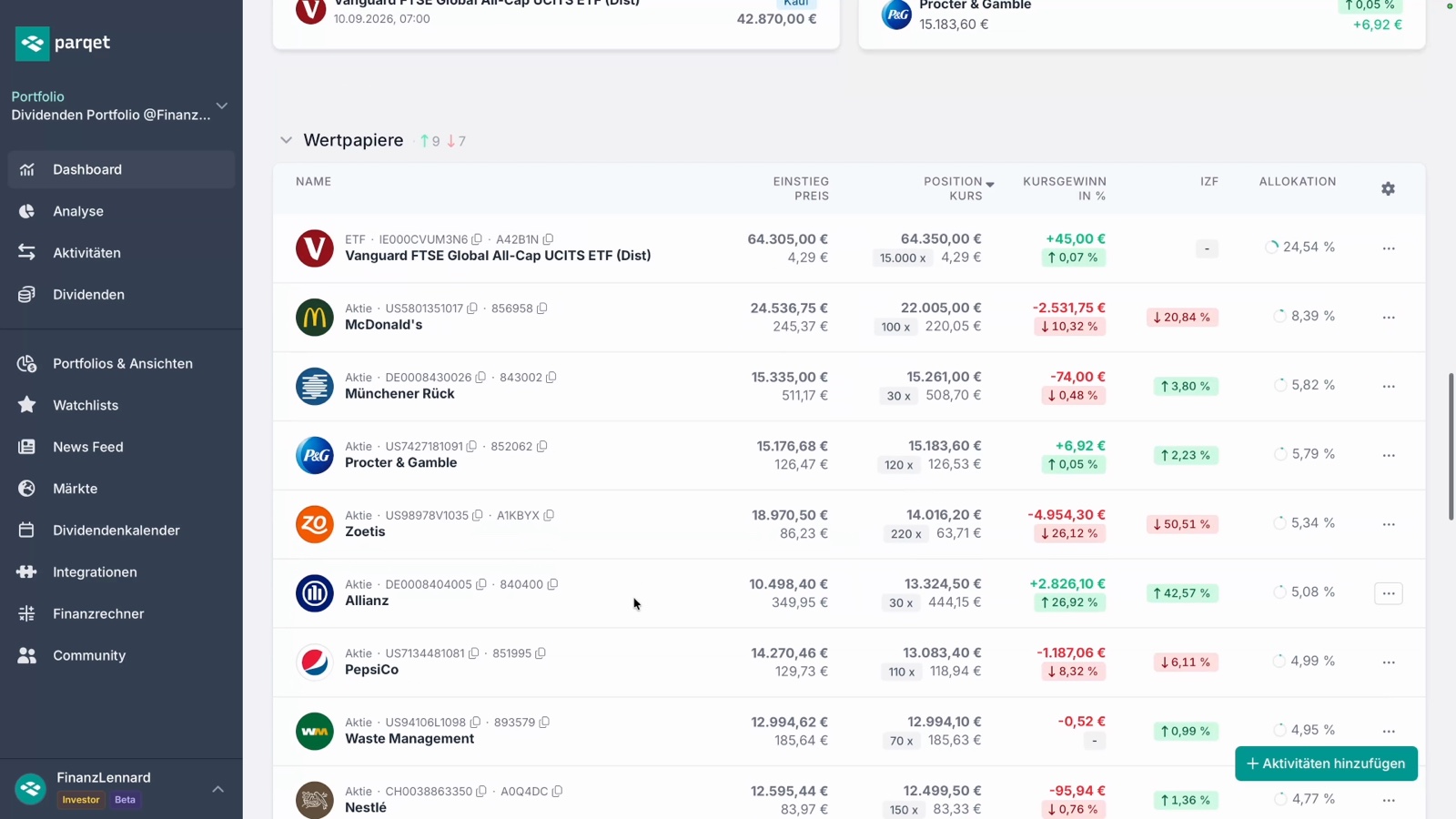
Task: Open more options for Allianz row
Action: click(x=1389, y=593)
